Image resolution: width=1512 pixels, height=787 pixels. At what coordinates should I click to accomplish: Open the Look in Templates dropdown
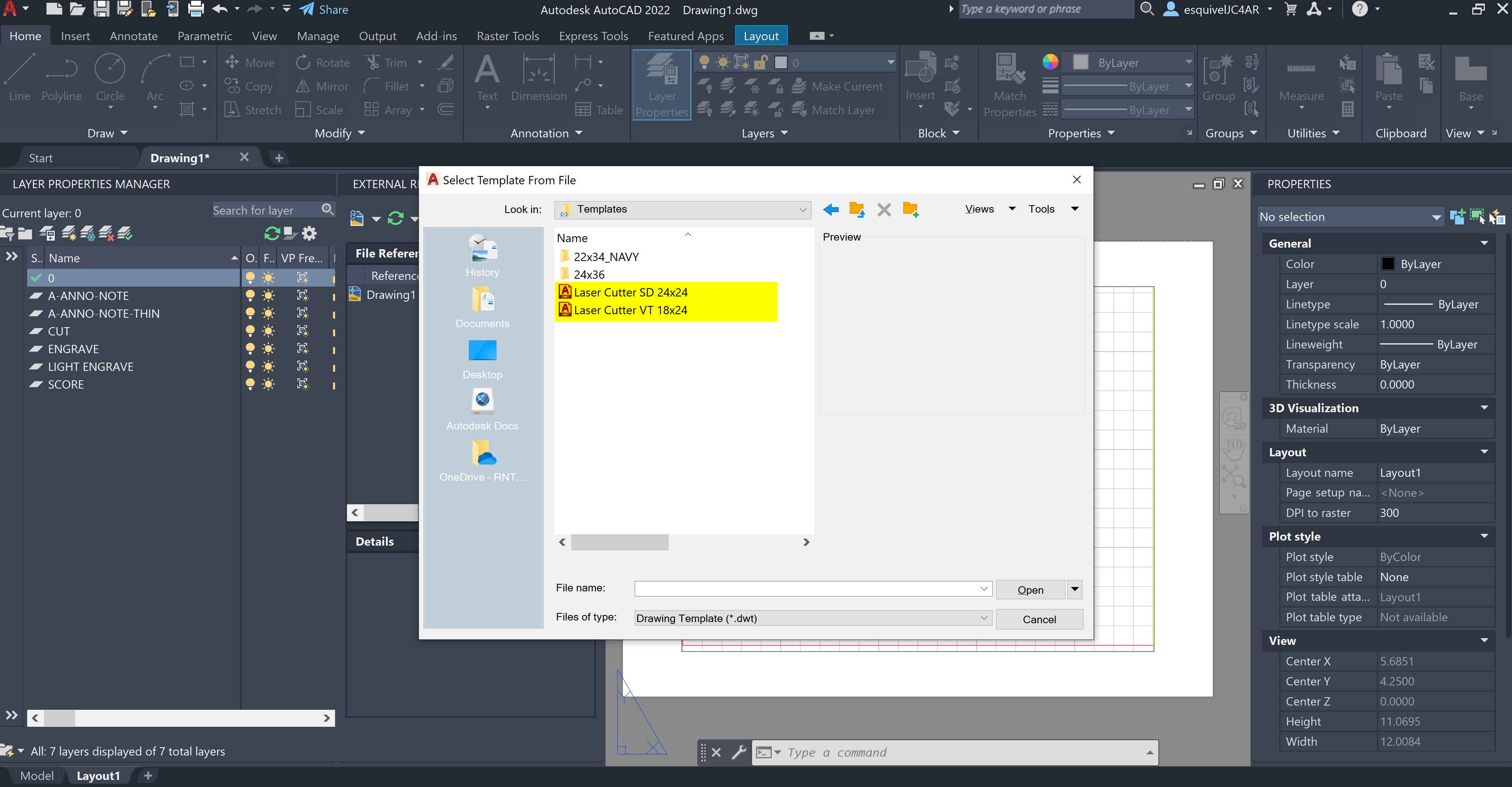click(x=683, y=209)
